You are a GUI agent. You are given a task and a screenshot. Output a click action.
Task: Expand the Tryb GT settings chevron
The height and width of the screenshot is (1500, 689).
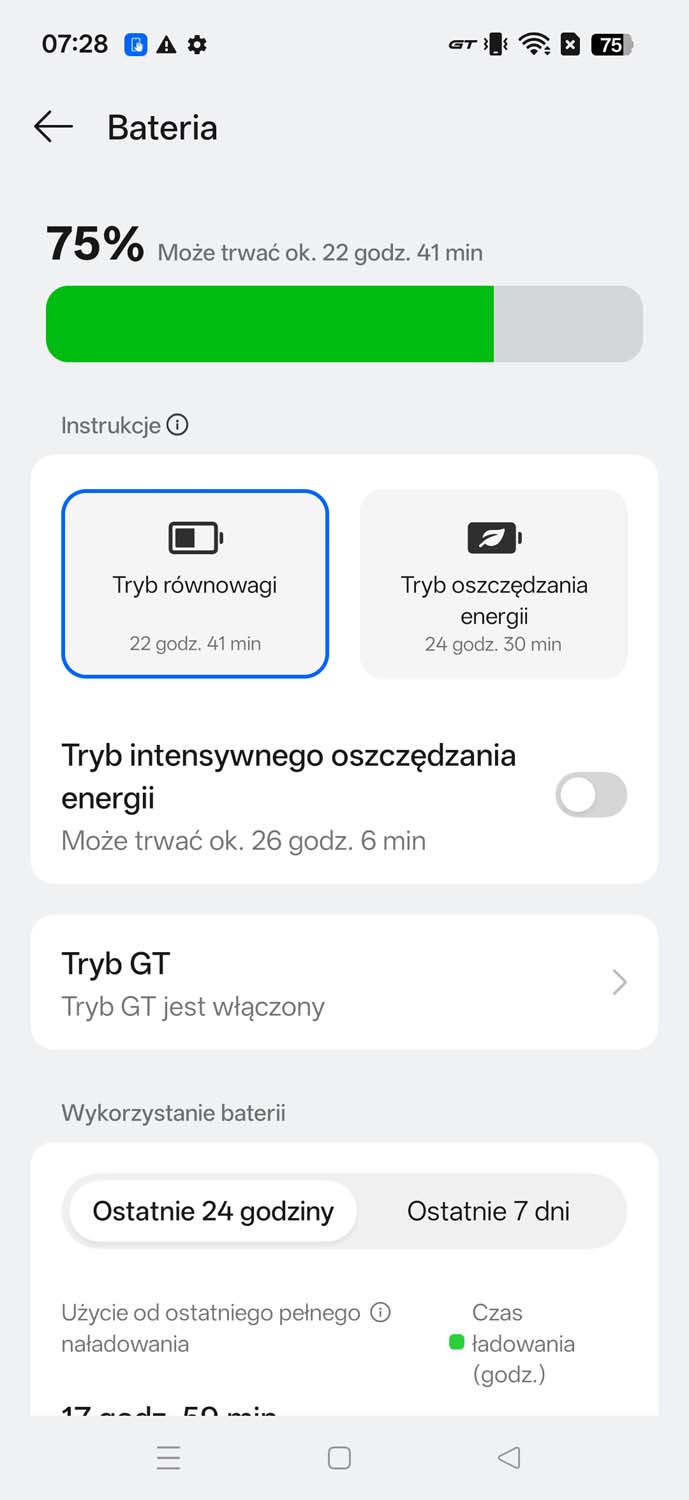point(619,982)
